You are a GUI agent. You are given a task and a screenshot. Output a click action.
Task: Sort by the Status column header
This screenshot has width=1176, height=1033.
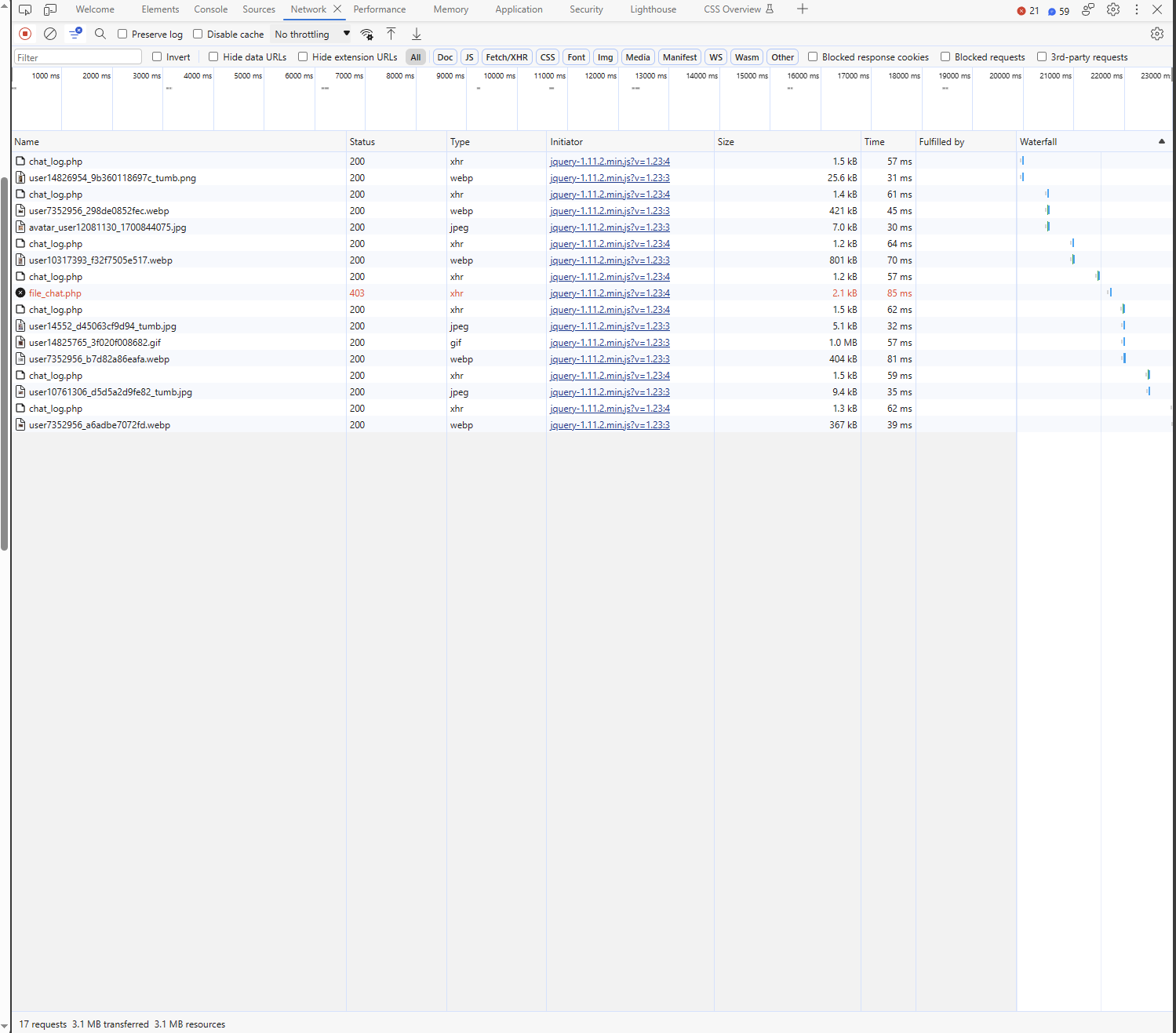point(396,142)
